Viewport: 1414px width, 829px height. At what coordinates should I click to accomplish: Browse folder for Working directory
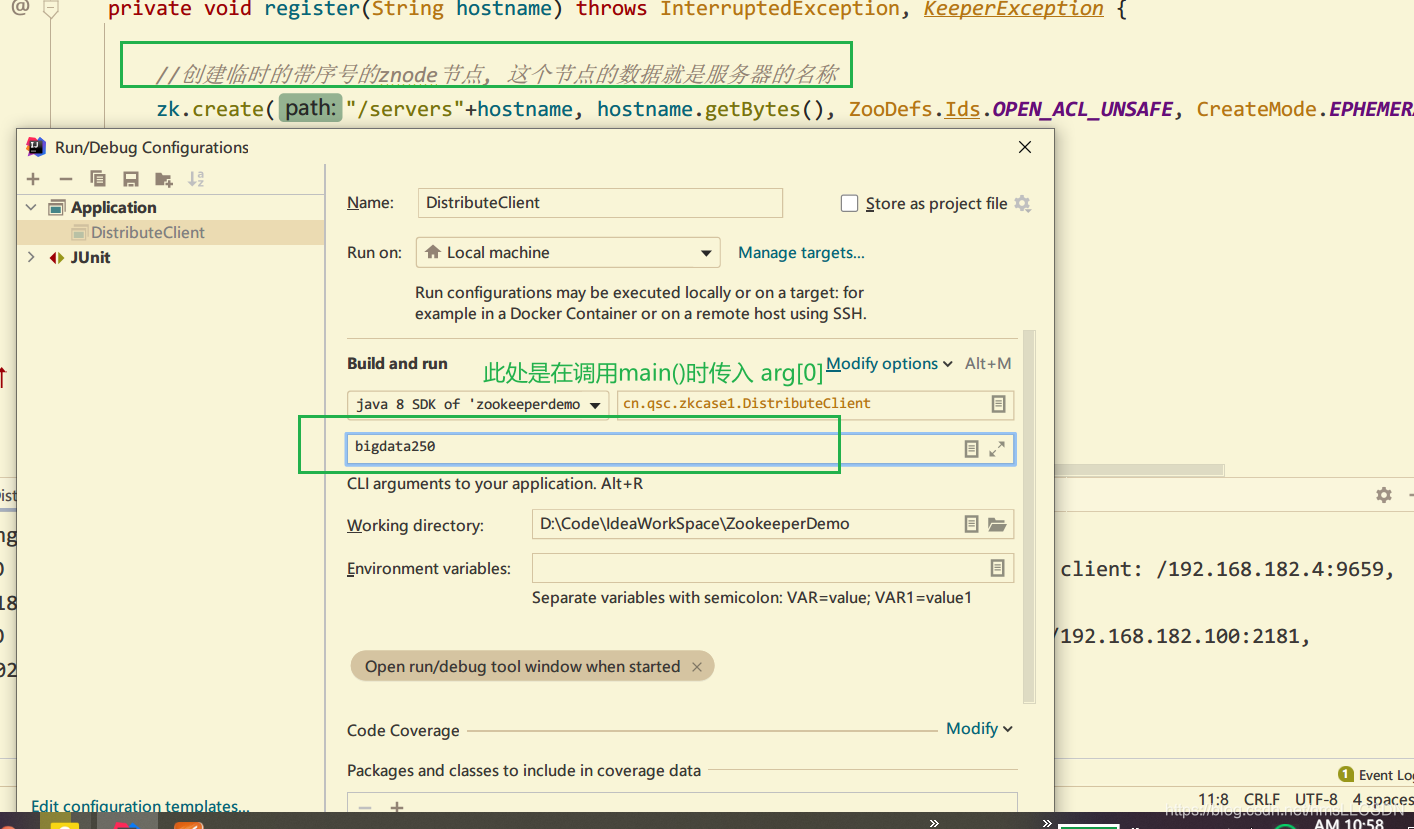(997, 524)
